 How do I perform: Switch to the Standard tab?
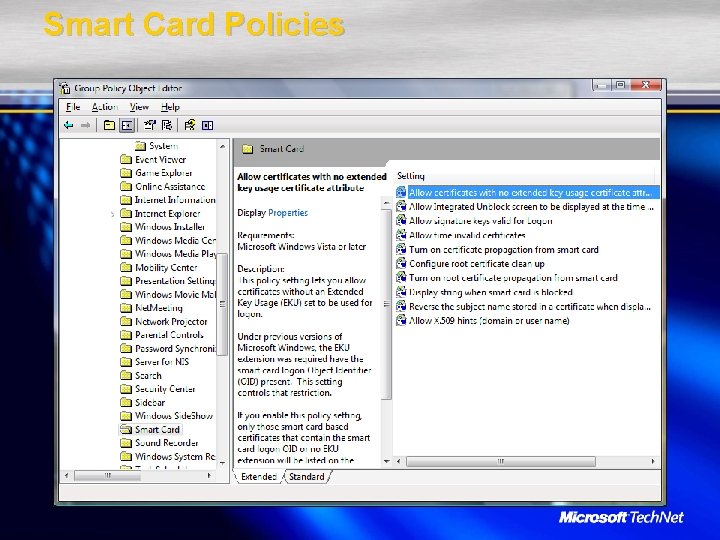click(307, 477)
